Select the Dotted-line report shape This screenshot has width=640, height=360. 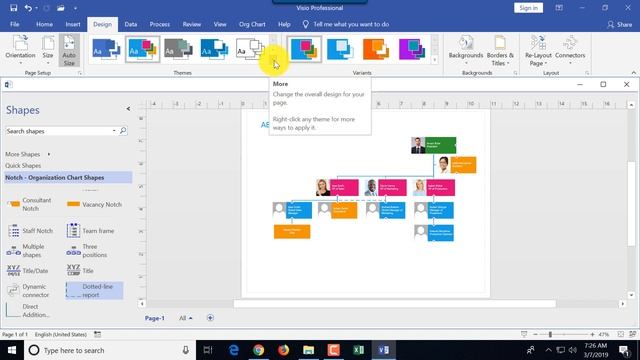tap(94, 291)
